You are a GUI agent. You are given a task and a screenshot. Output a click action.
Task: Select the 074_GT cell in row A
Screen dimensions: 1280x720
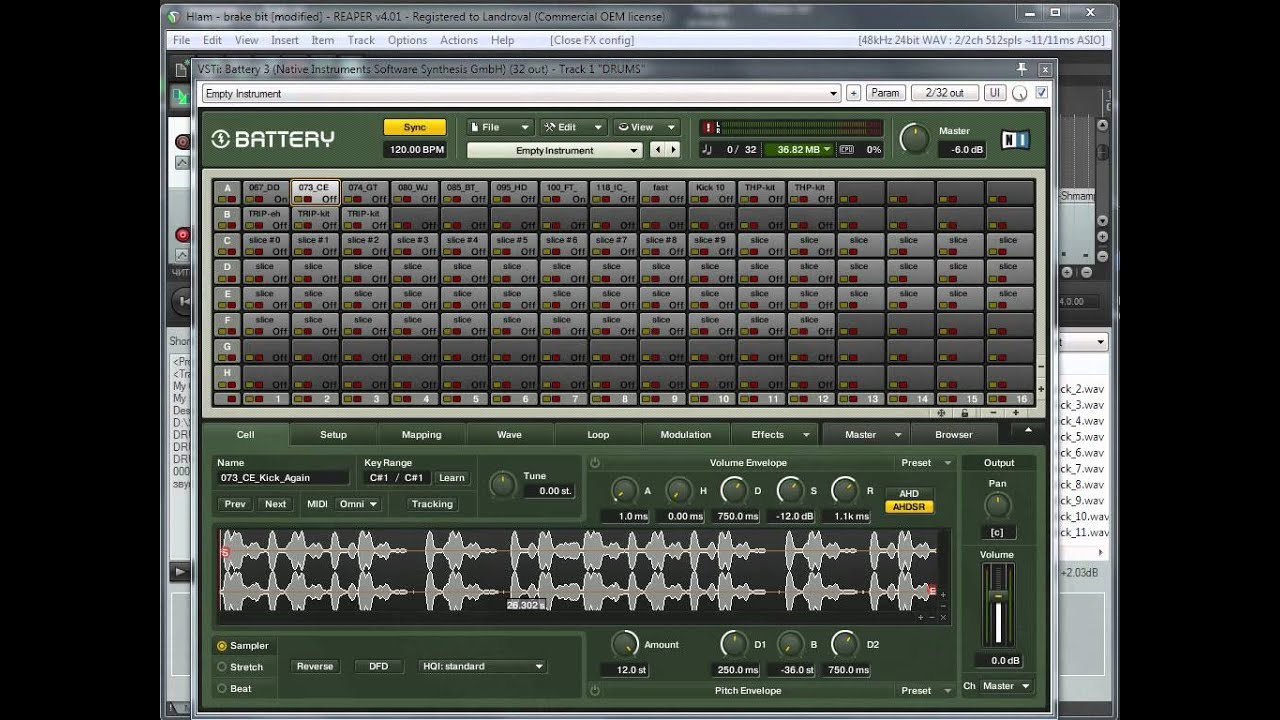click(x=364, y=193)
